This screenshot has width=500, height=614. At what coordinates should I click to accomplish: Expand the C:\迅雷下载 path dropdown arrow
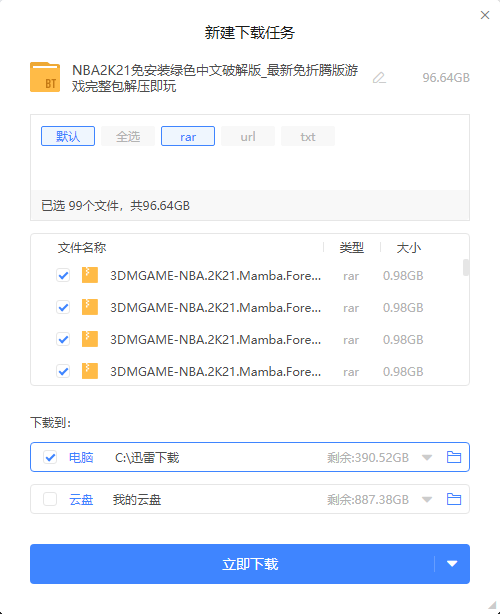tap(427, 457)
